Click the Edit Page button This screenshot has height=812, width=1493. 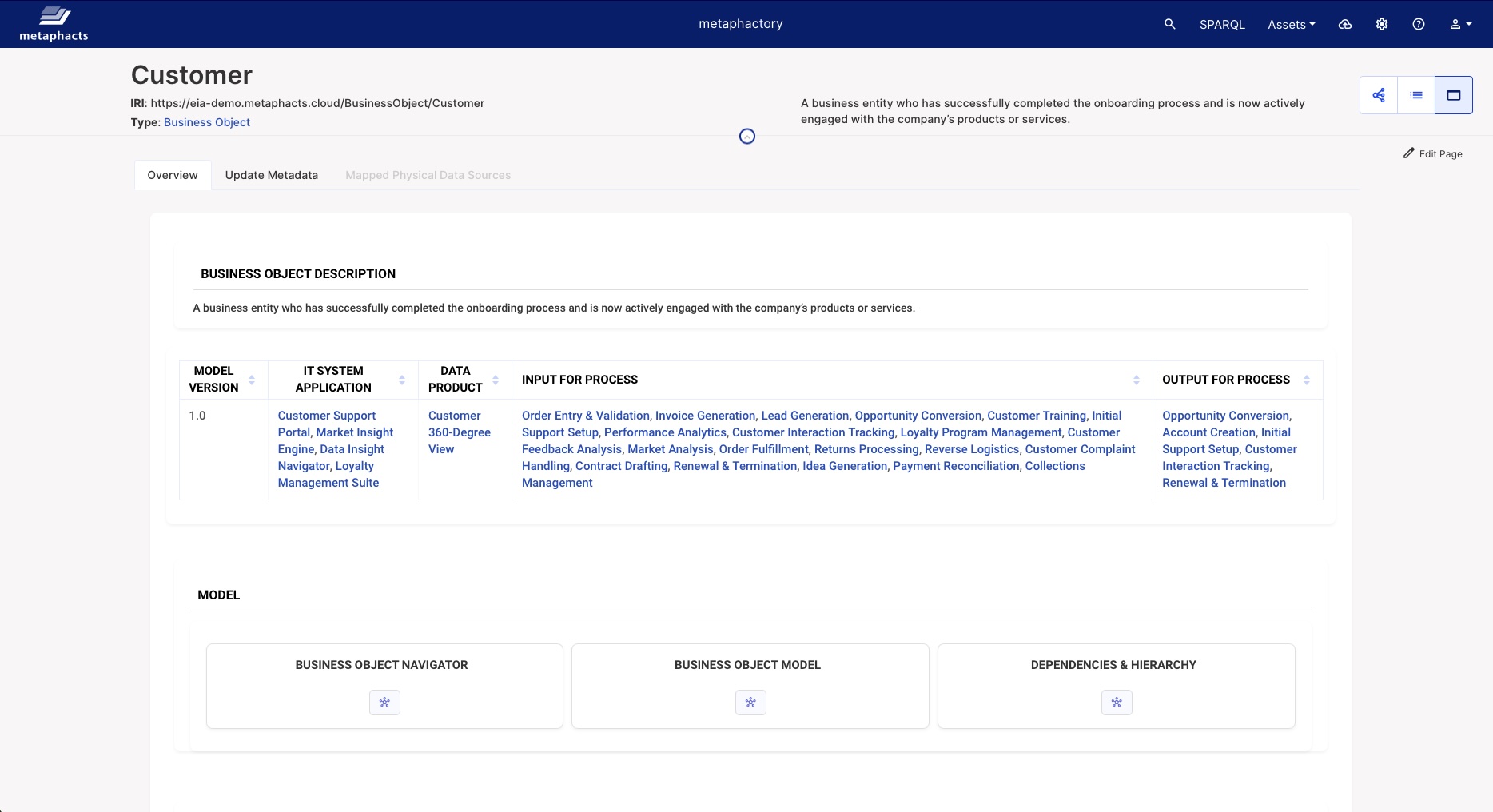pyautogui.click(x=1432, y=153)
